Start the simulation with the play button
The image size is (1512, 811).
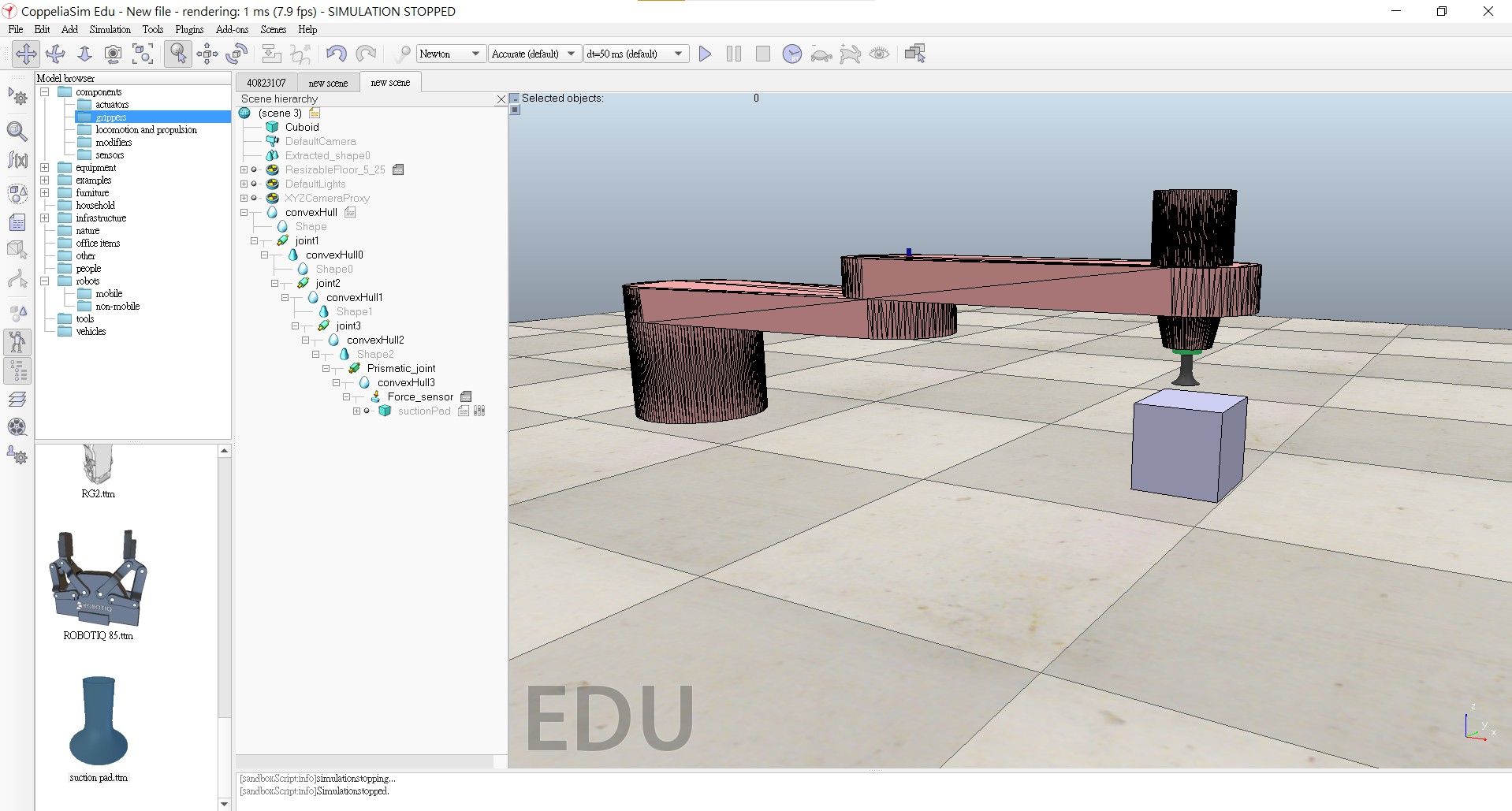pyautogui.click(x=705, y=54)
